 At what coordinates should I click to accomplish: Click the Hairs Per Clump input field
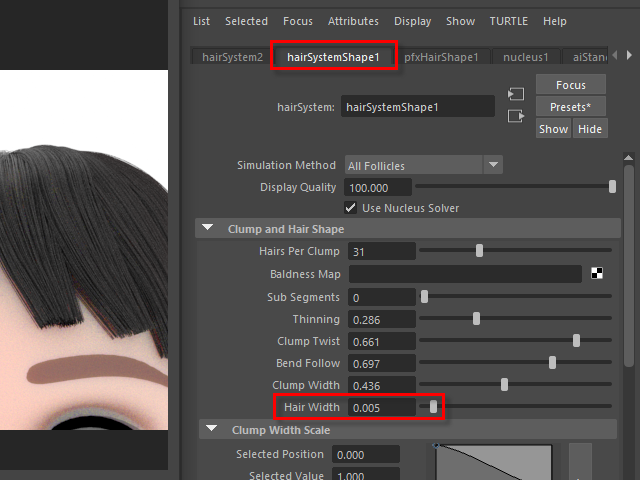pyautogui.click(x=381, y=251)
